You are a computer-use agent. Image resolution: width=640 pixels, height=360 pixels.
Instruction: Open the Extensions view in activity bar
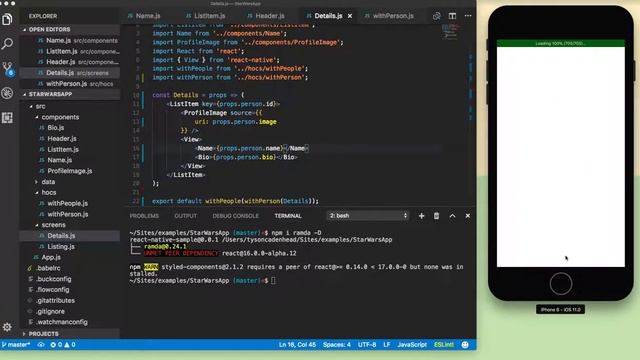pyautogui.click(x=7, y=118)
